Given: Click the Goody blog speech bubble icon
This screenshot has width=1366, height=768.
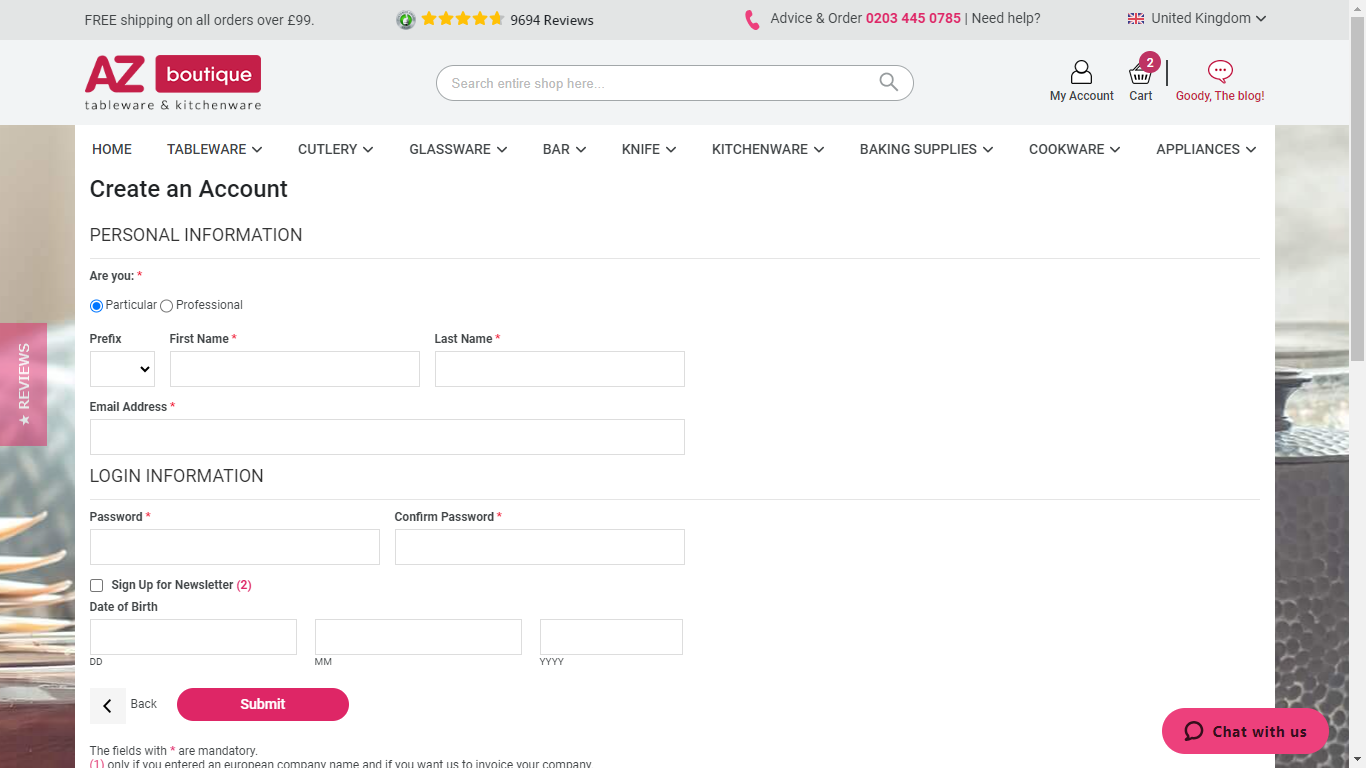Looking at the screenshot, I should tap(1220, 72).
